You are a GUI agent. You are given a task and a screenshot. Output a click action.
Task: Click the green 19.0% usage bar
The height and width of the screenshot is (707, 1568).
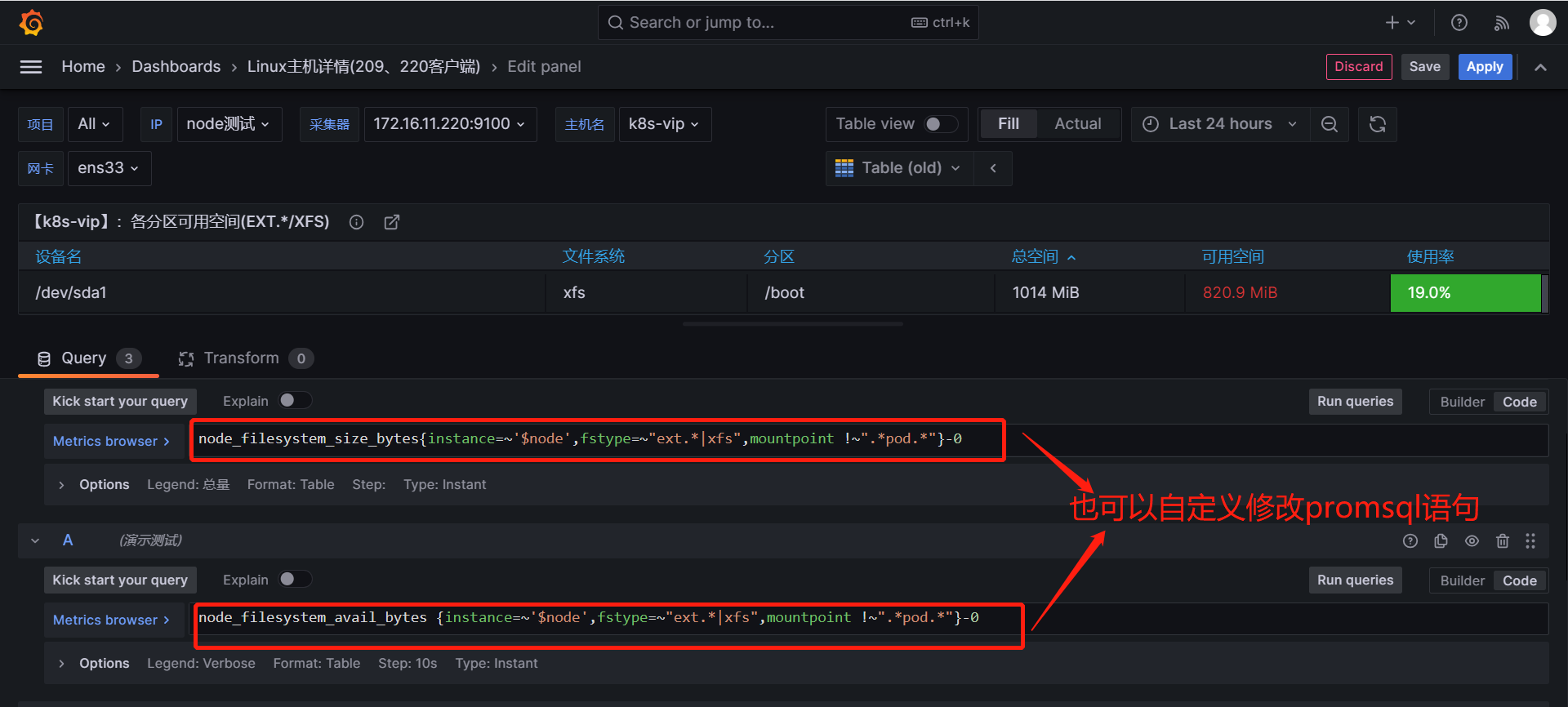click(x=1465, y=293)
